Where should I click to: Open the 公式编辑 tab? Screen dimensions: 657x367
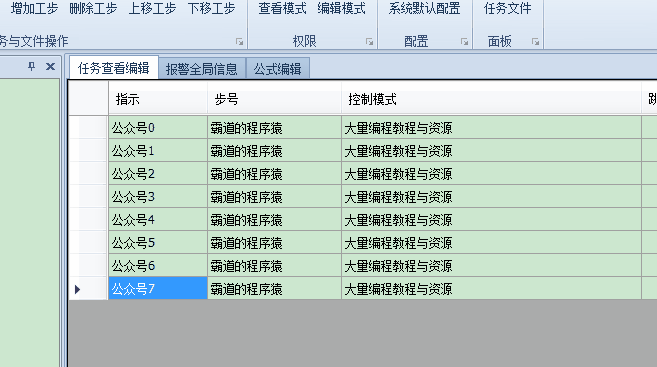coord(277,69)
